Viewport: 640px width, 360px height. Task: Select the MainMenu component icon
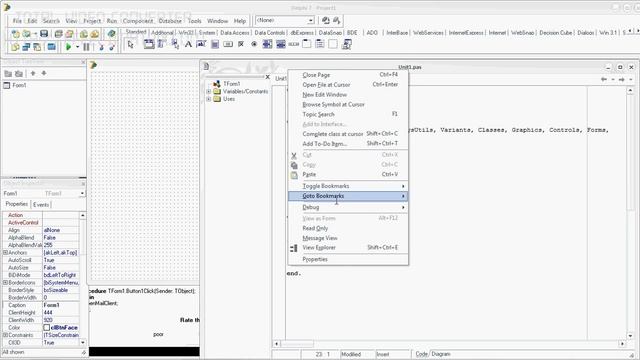pyautogui.click(x=162, y=44)
